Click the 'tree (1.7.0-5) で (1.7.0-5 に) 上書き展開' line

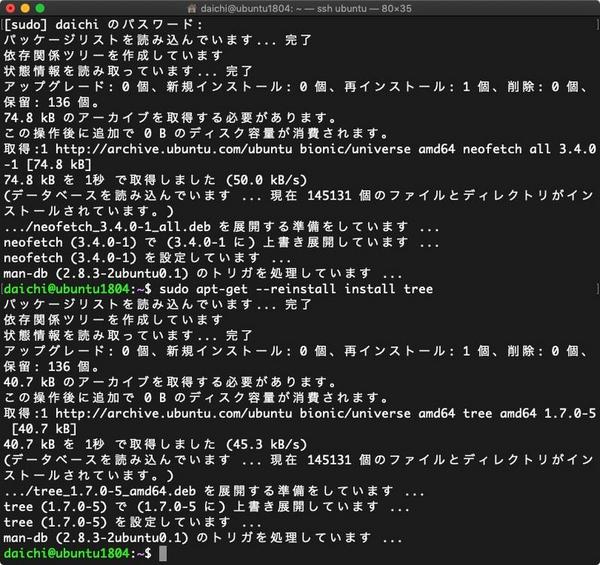207,506
